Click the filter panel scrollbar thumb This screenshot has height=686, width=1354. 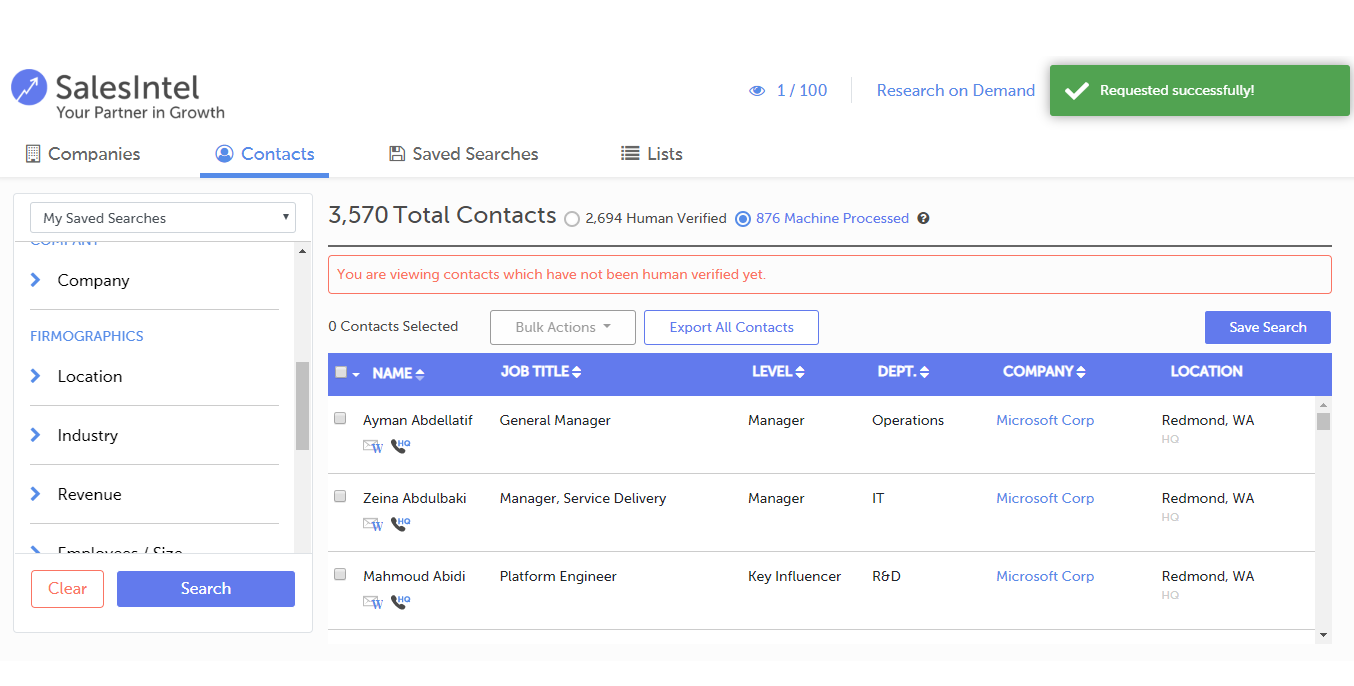(302, 406)
